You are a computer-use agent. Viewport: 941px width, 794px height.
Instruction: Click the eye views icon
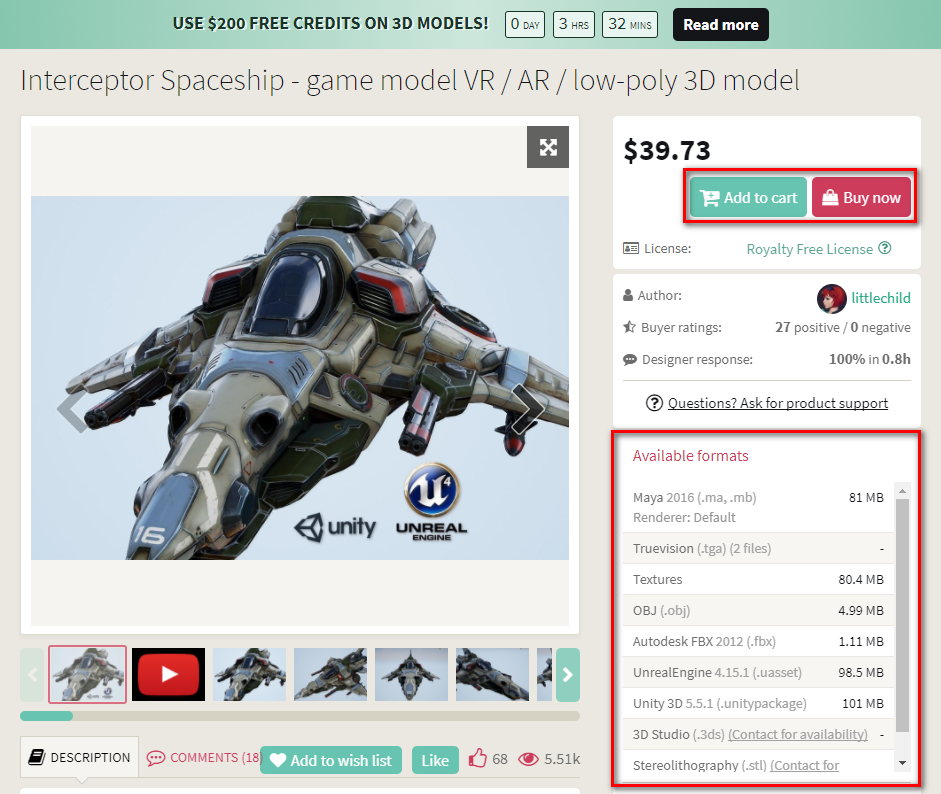click(528, 759)
